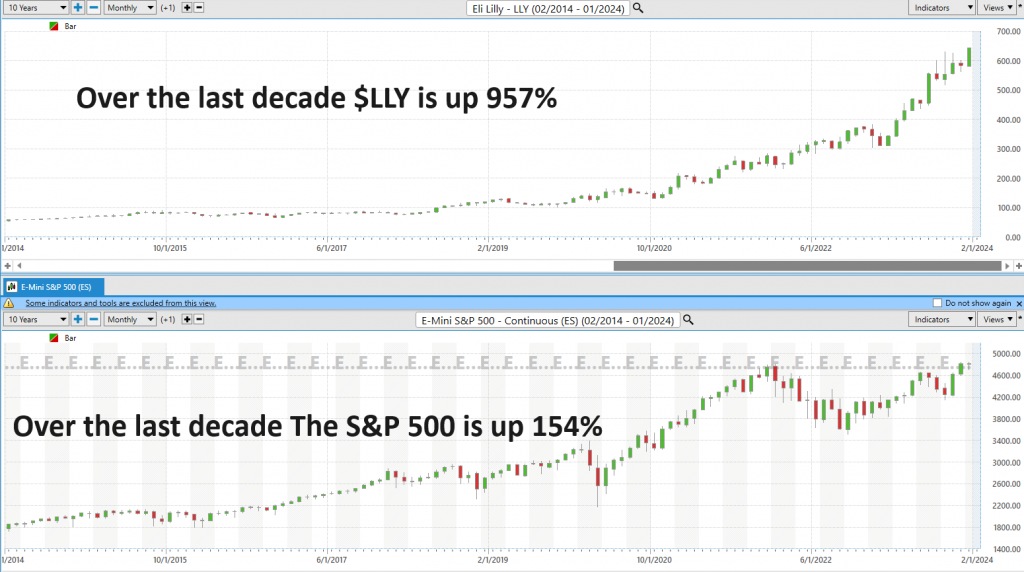This screenshot has width=1024, height=572.
Task: Open the 10 Years range dropdown on ES chart
Action: coord(36,319)
